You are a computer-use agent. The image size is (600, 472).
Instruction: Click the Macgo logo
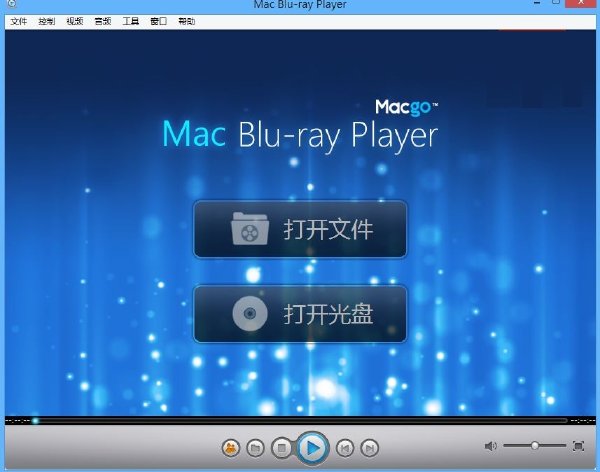pos(407,108)
